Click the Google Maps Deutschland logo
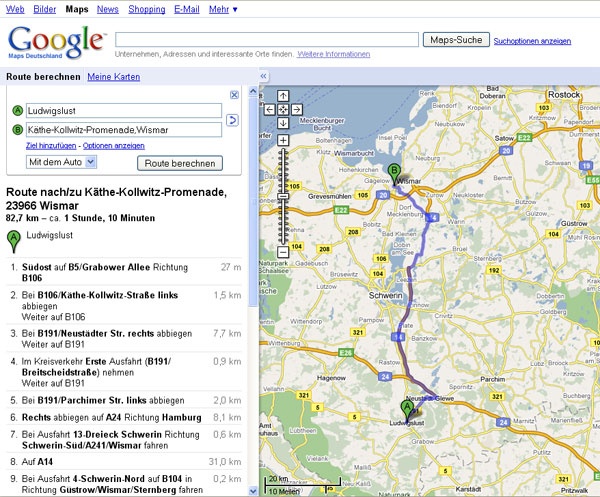 pos(56,42)
